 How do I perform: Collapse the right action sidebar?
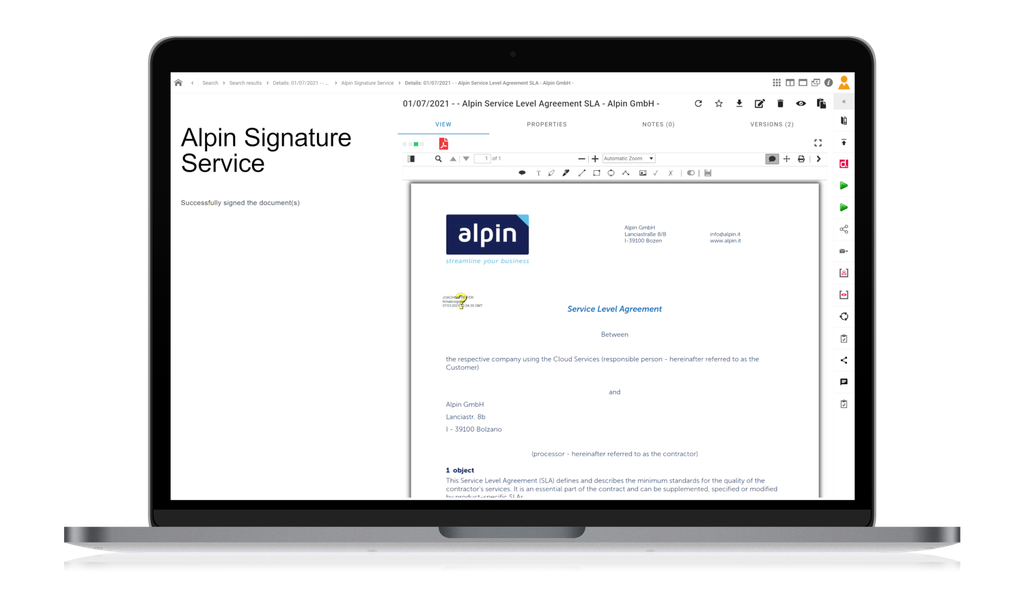click(844, 102)
